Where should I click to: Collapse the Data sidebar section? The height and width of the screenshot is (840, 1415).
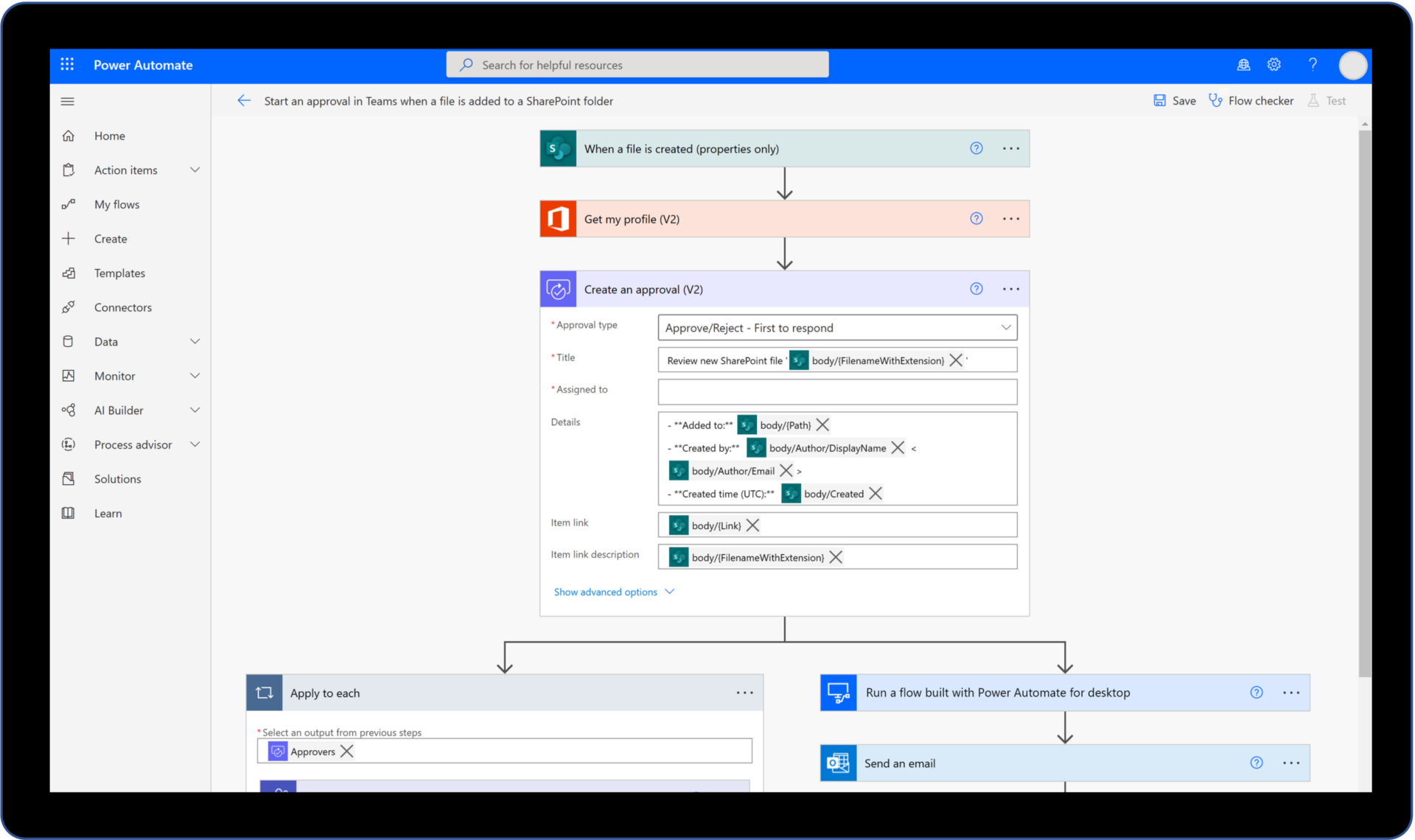pyautogui.click(x=195, y=341)
